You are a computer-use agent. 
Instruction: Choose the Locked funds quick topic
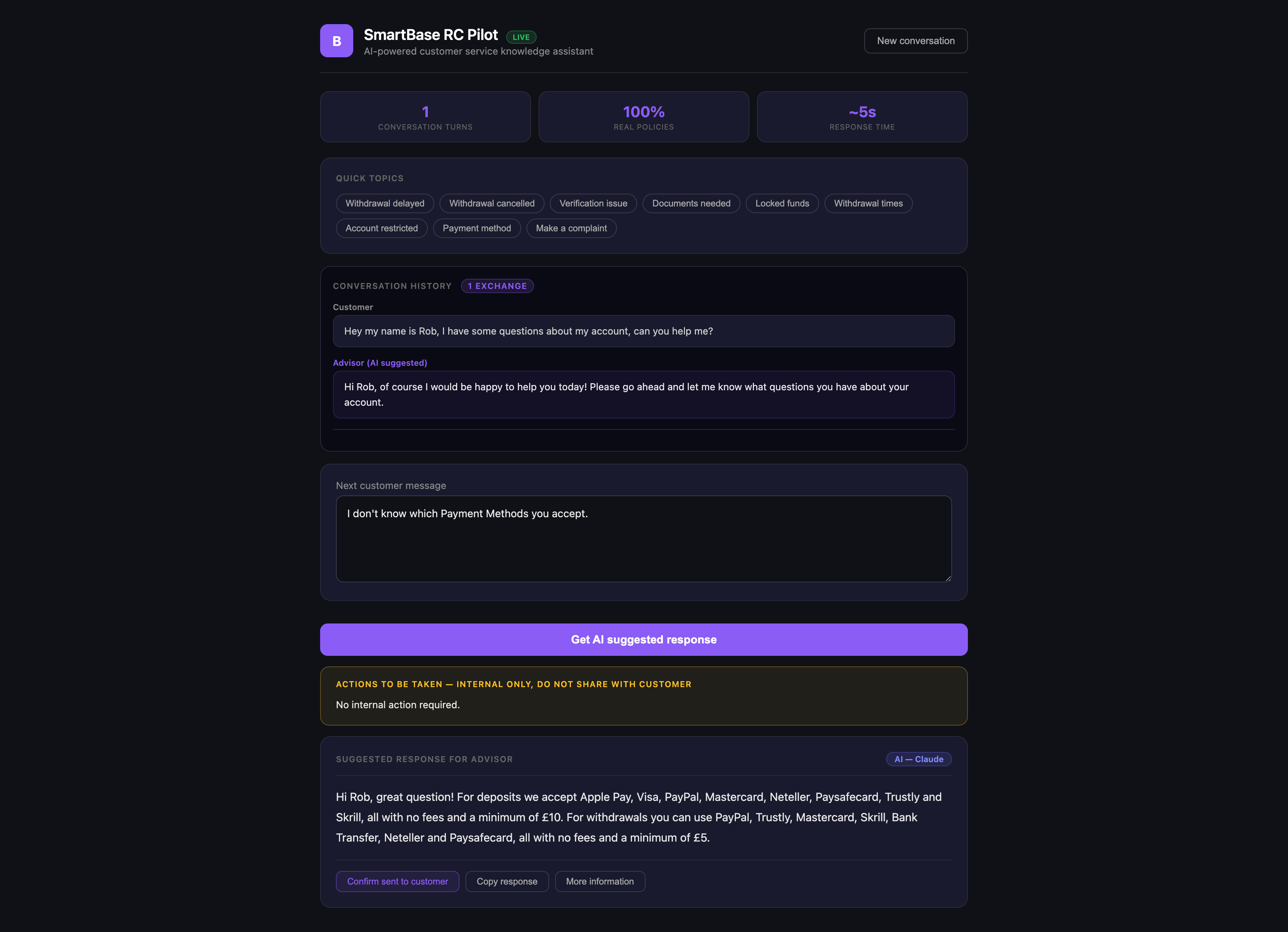(782, 203)
